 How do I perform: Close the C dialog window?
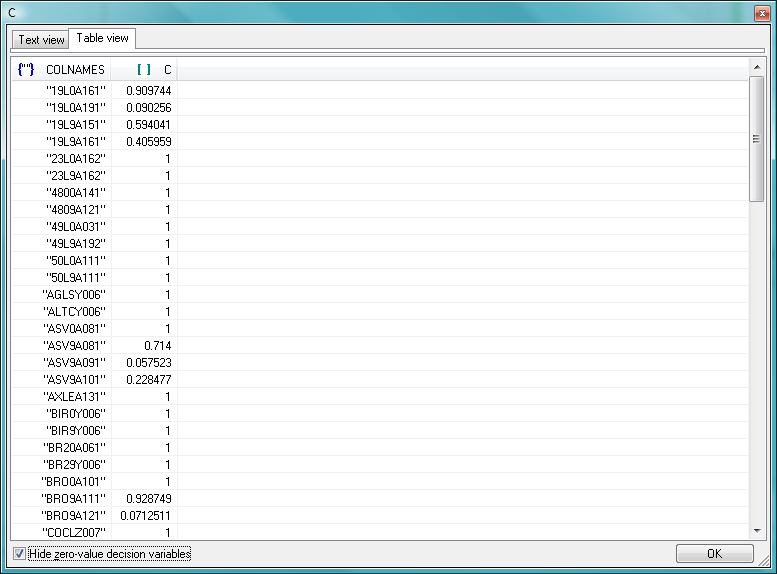click(761, 13)
